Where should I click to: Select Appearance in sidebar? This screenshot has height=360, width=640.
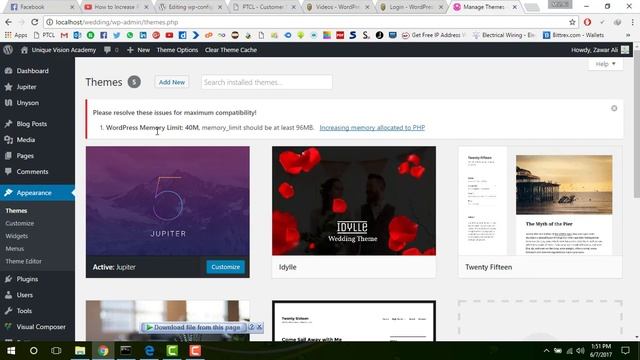point(37,193)
